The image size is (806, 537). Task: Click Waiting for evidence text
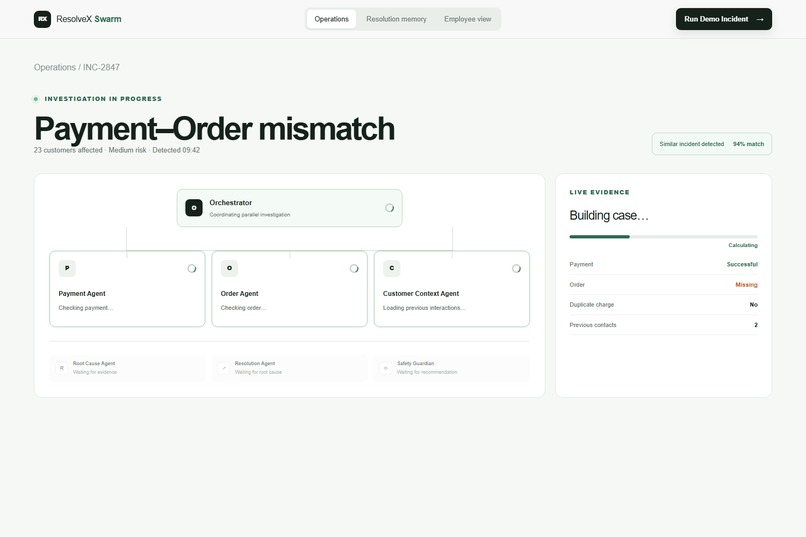tap(95, 372)
